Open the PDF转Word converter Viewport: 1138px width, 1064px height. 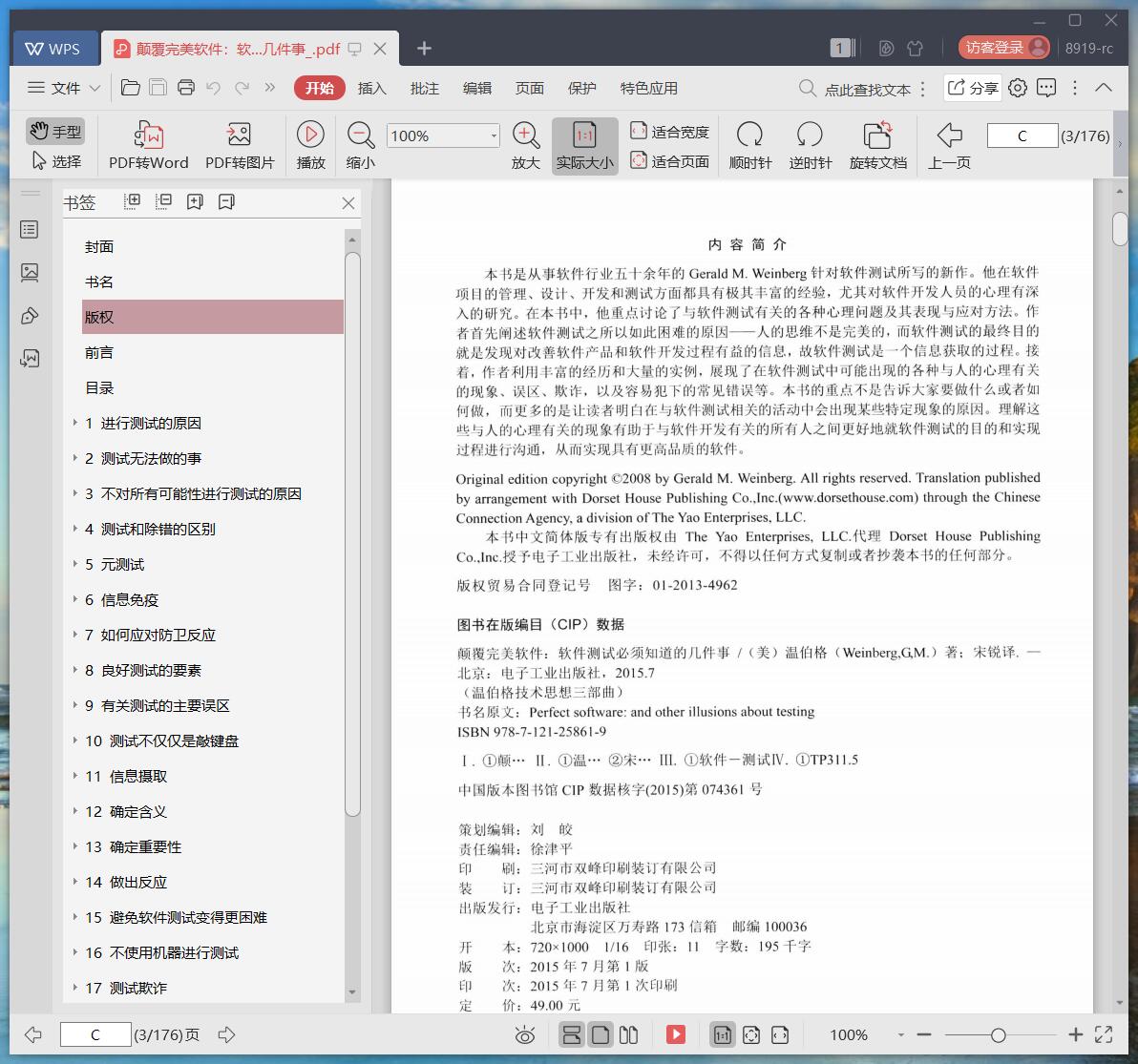click(x=148, y=146)
